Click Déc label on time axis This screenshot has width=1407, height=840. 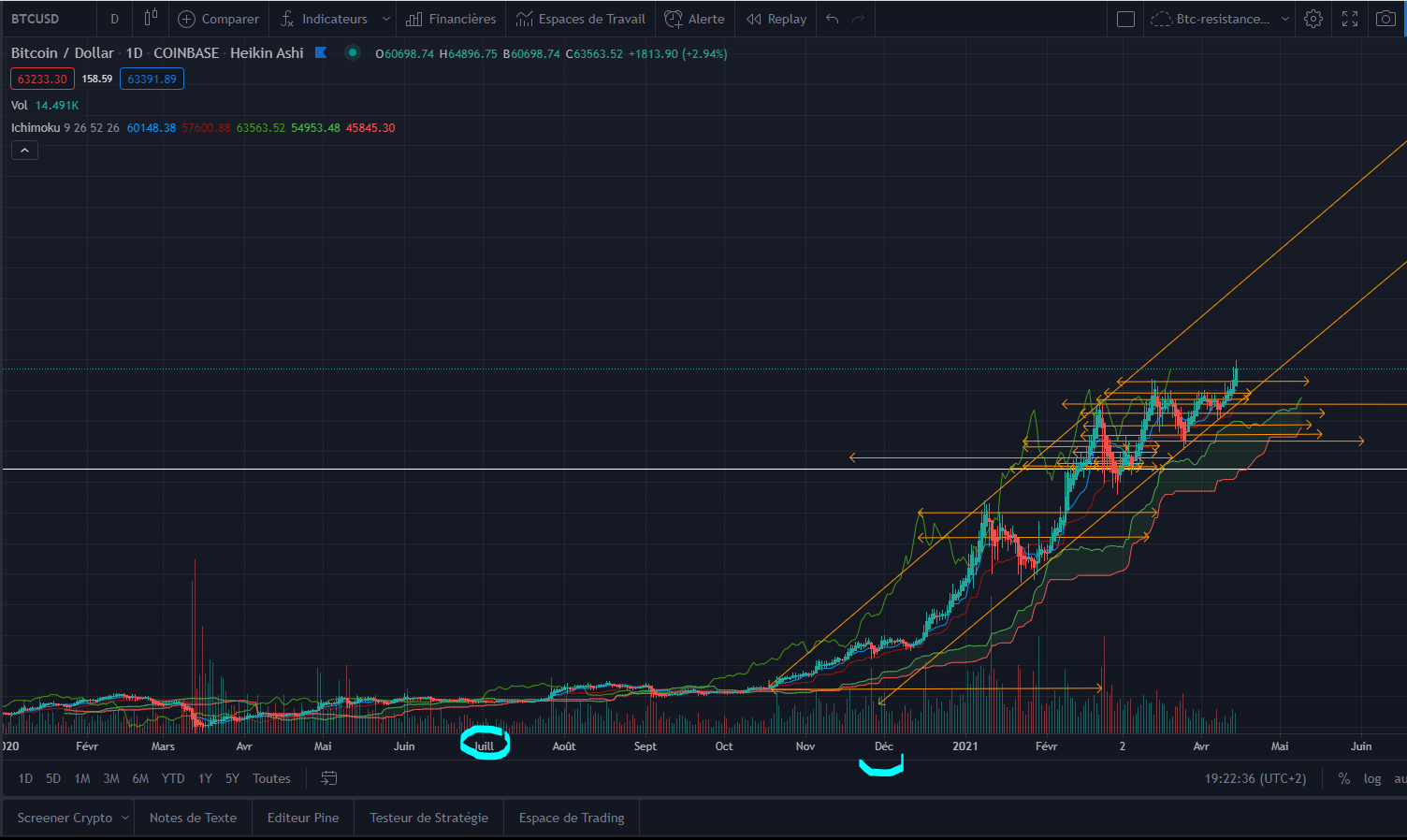[x=884, y=746]
